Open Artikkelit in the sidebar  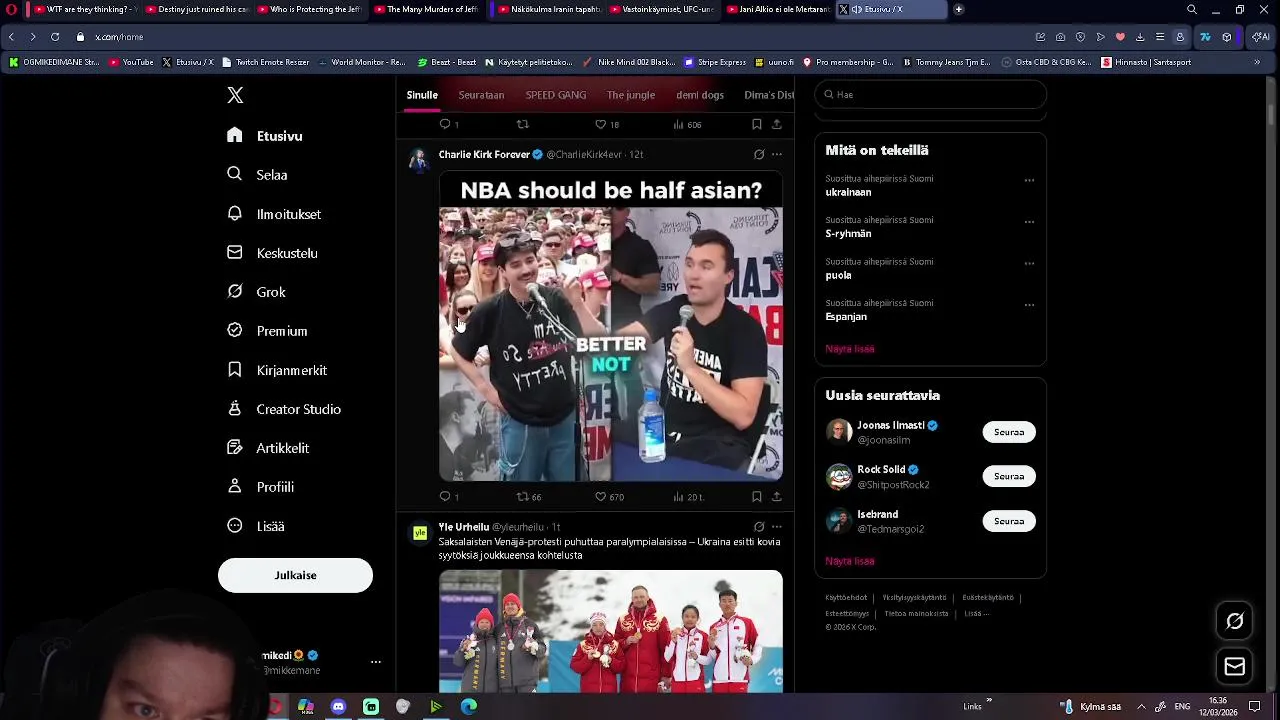tap(268, 448)
